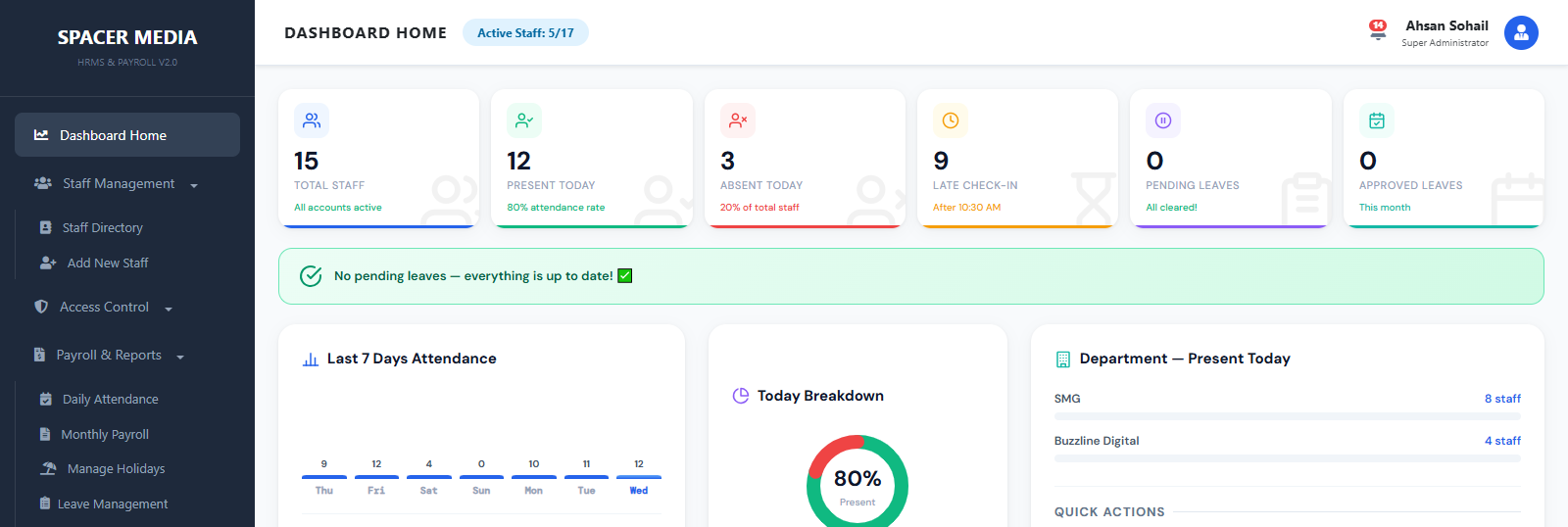Viewport: 1568px width, 527px height.
Task: Click the 80% Present donut chart
Action: click(x=857, y=481)
